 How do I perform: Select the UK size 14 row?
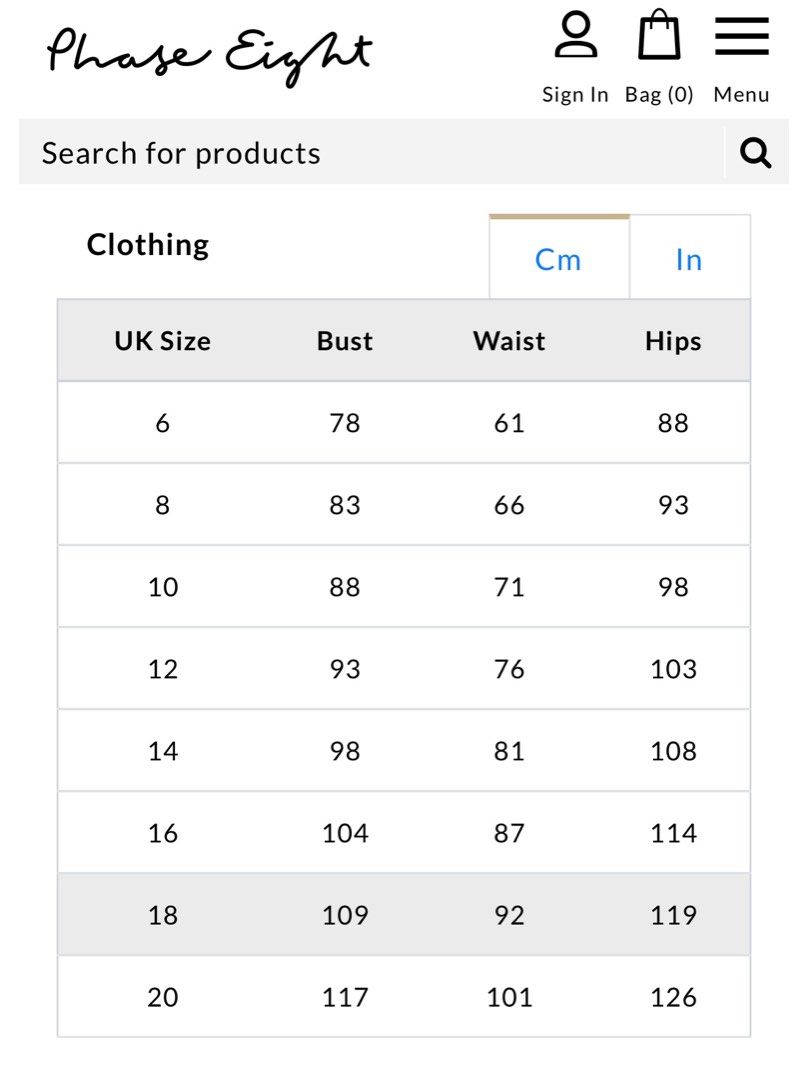pos(404,750)
